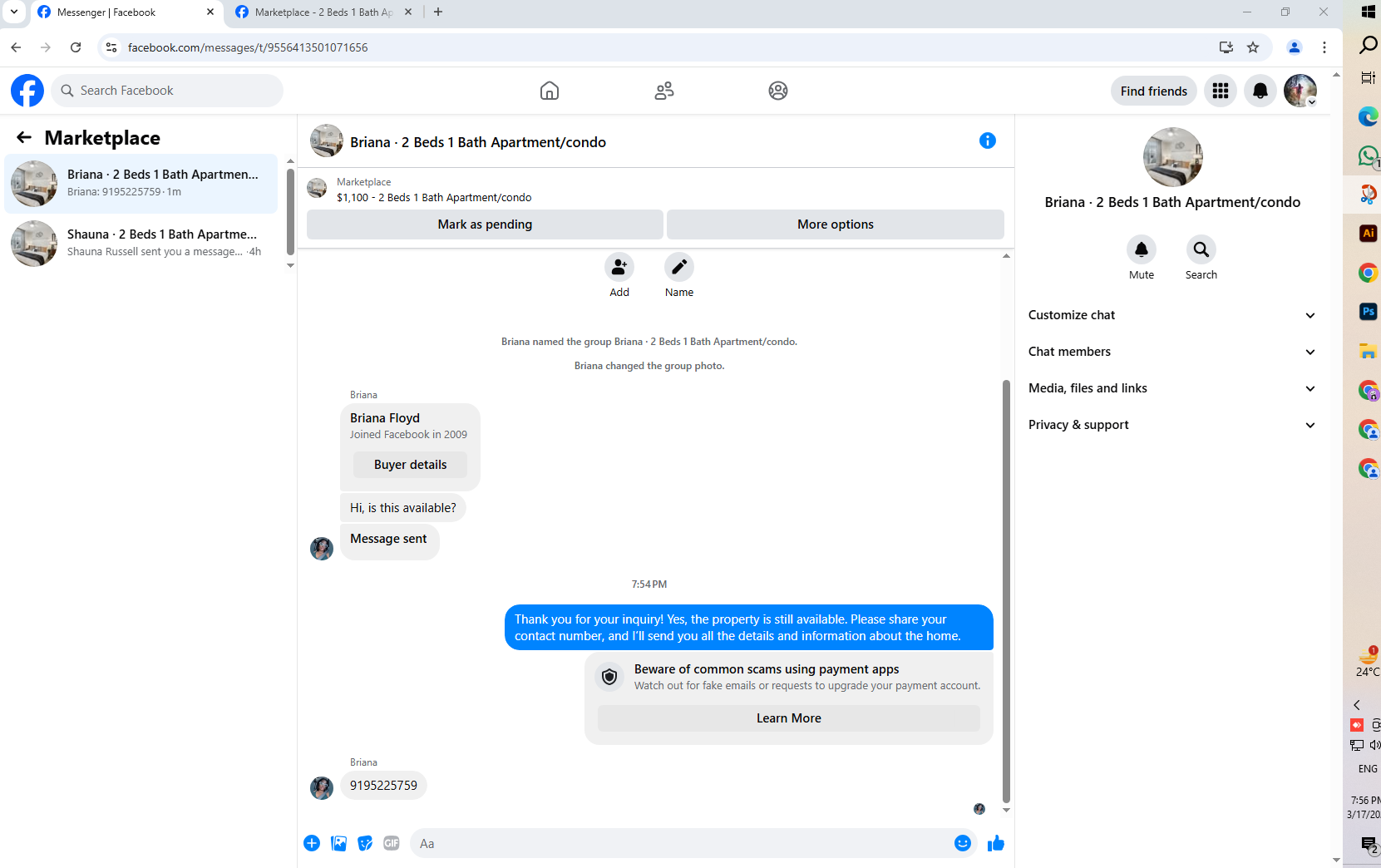Open the listing photo in the right panel

(x=1172, y=157)
